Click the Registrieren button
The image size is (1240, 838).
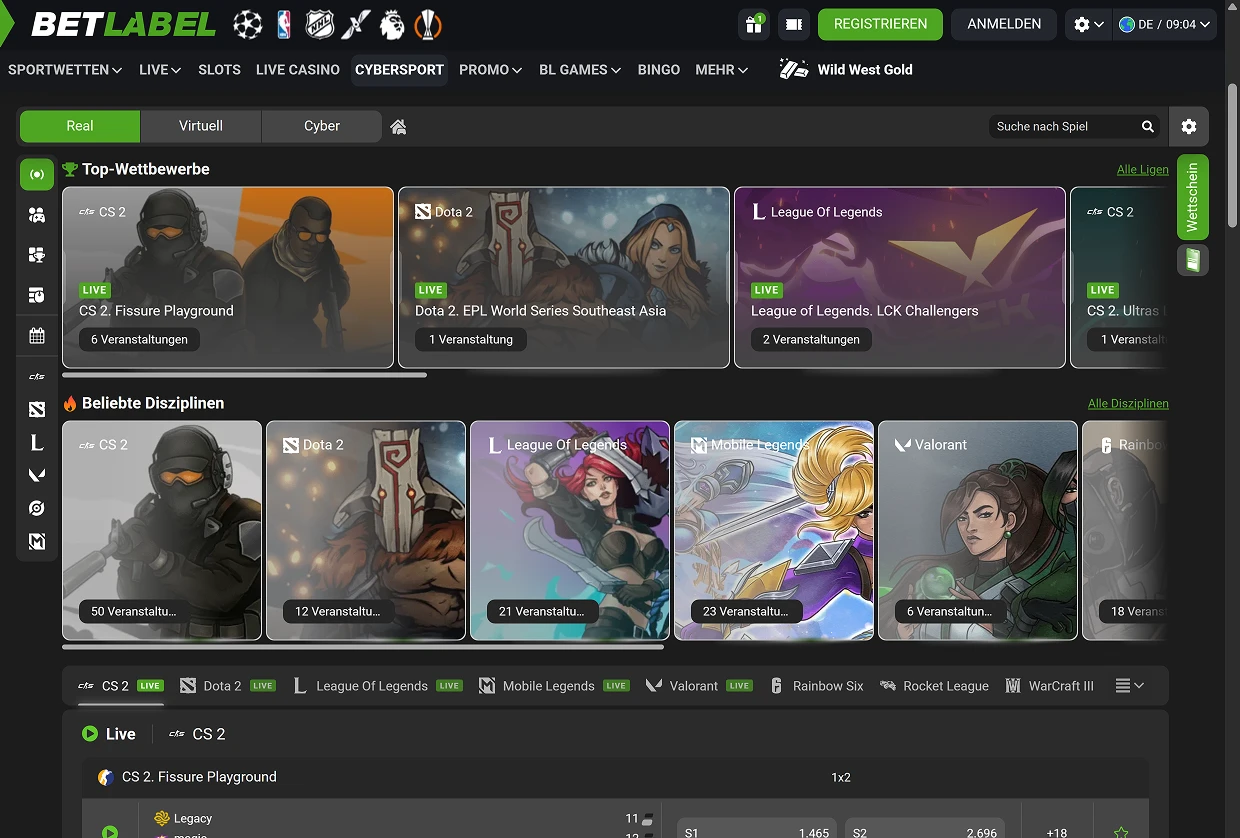(880, 24)
